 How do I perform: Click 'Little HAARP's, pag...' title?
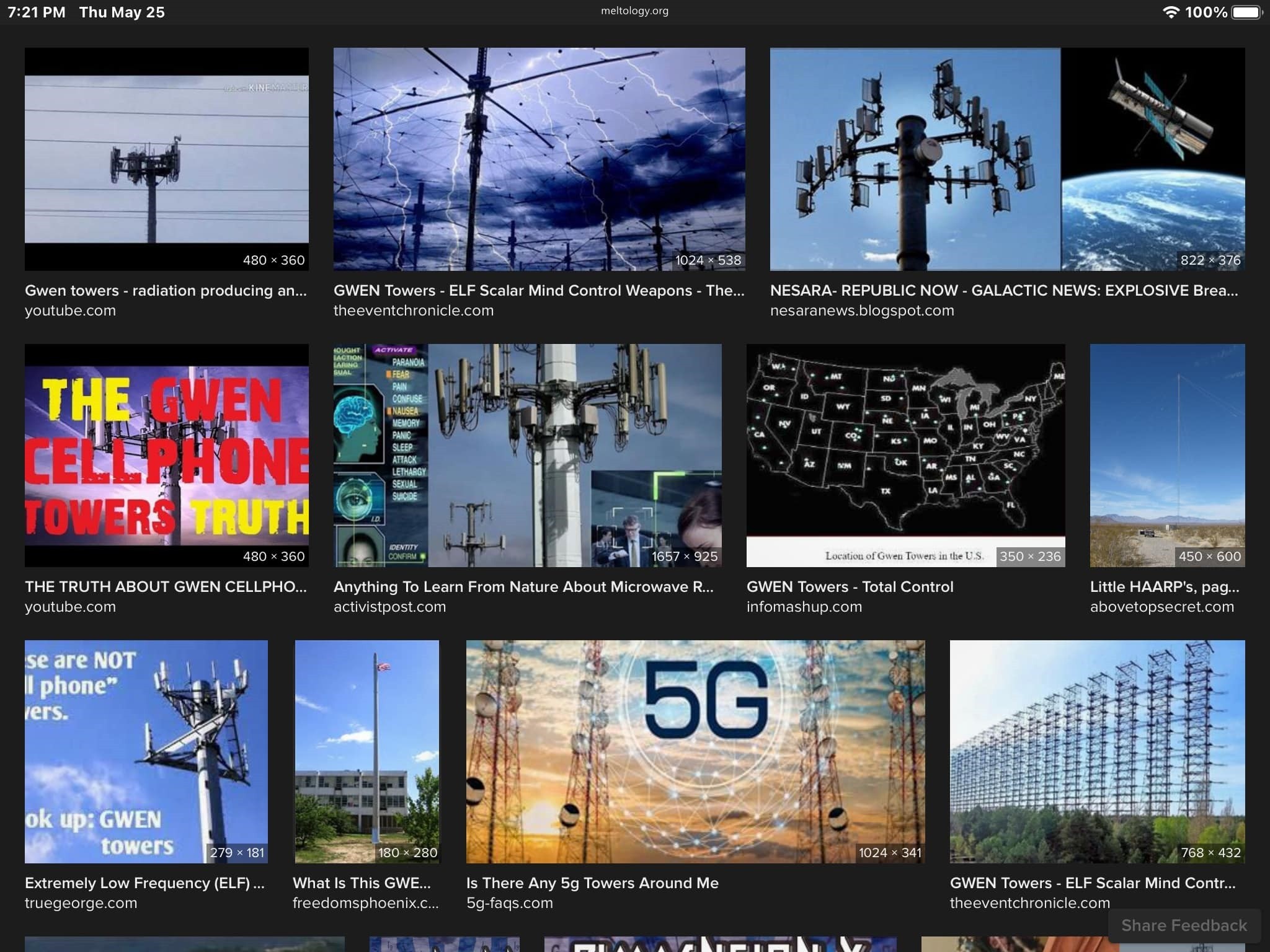click(1165, 587)
